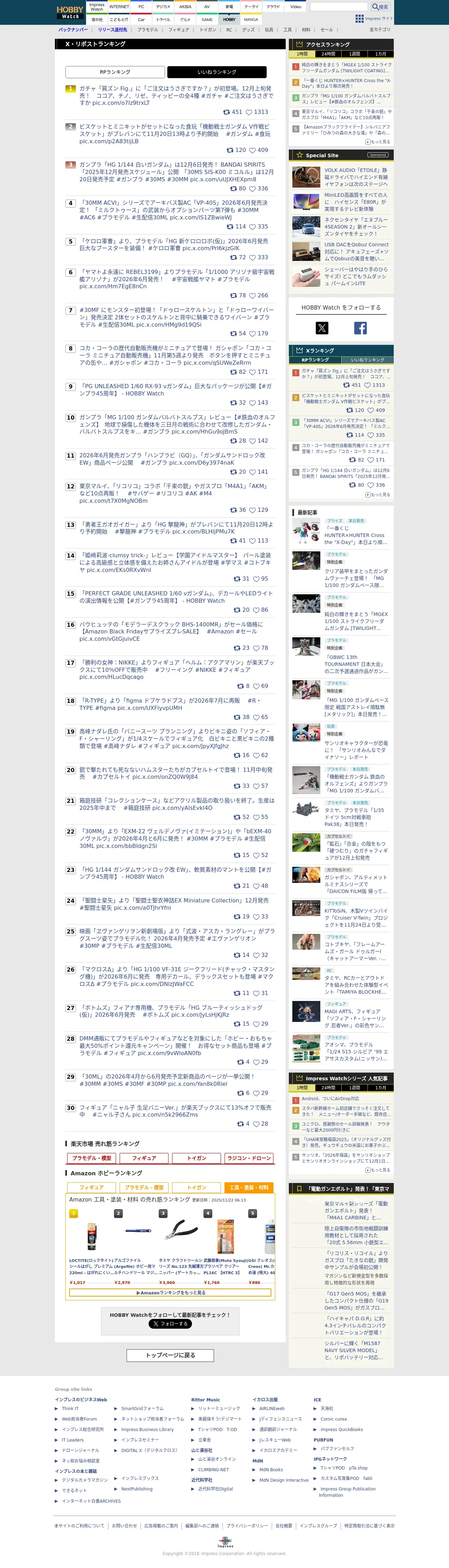Click the 検索 search button with magnifier
Screen dimensions: 449x1568
point(381,7)
